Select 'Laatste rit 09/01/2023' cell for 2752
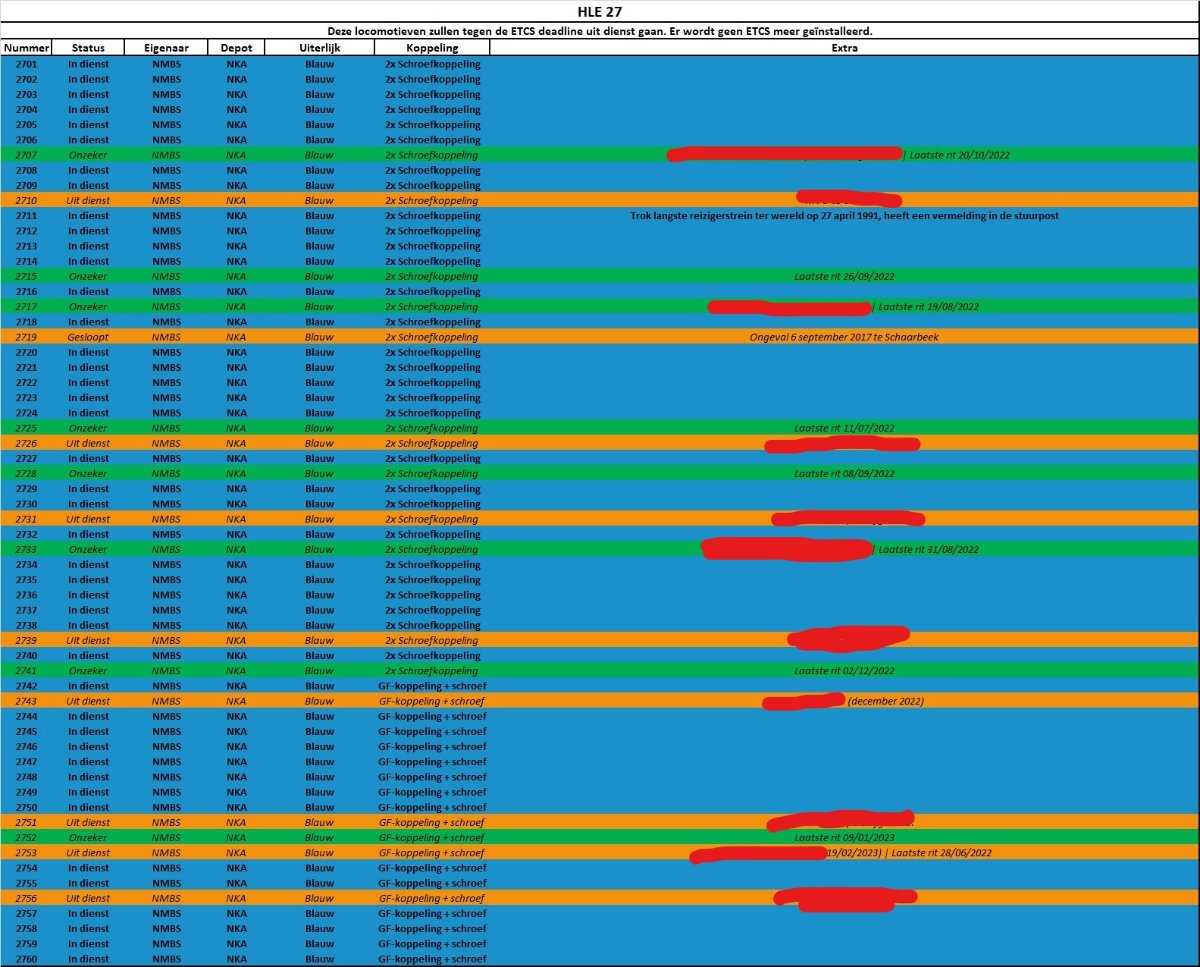This screenshot has width=1200, height=967. (844, 838)
